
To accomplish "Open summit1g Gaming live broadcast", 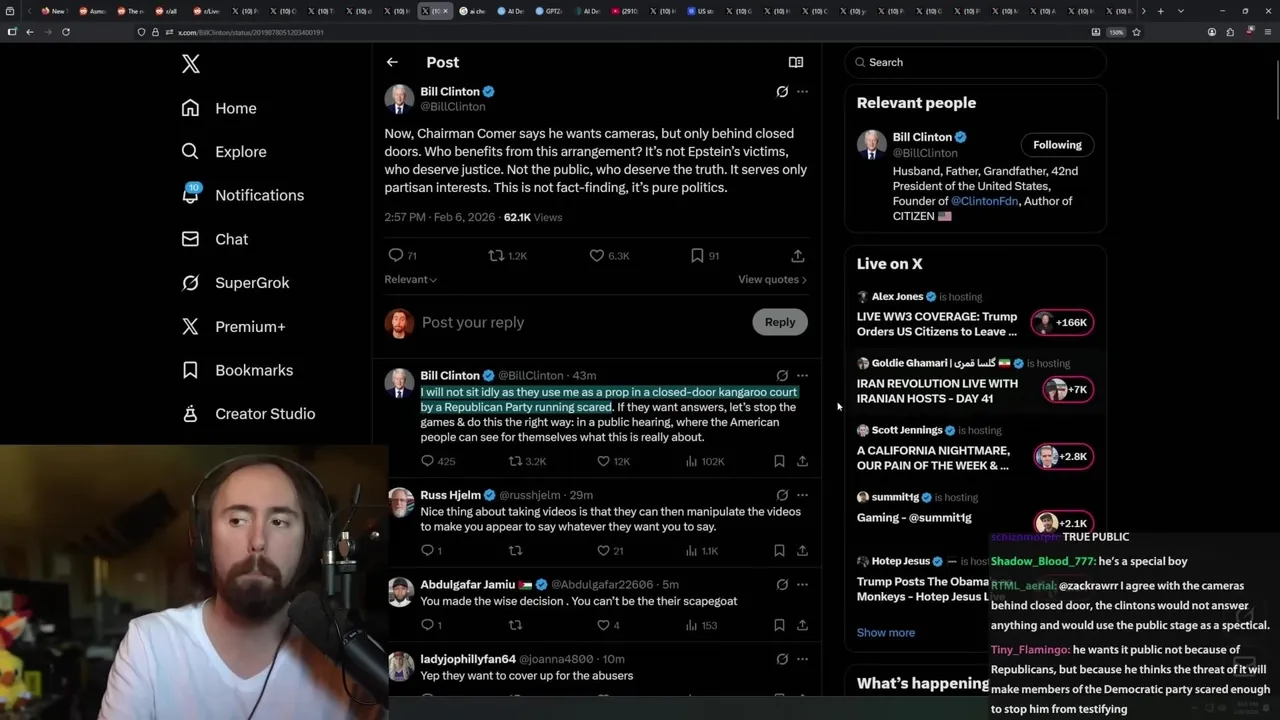I will [x=975, y=510].
